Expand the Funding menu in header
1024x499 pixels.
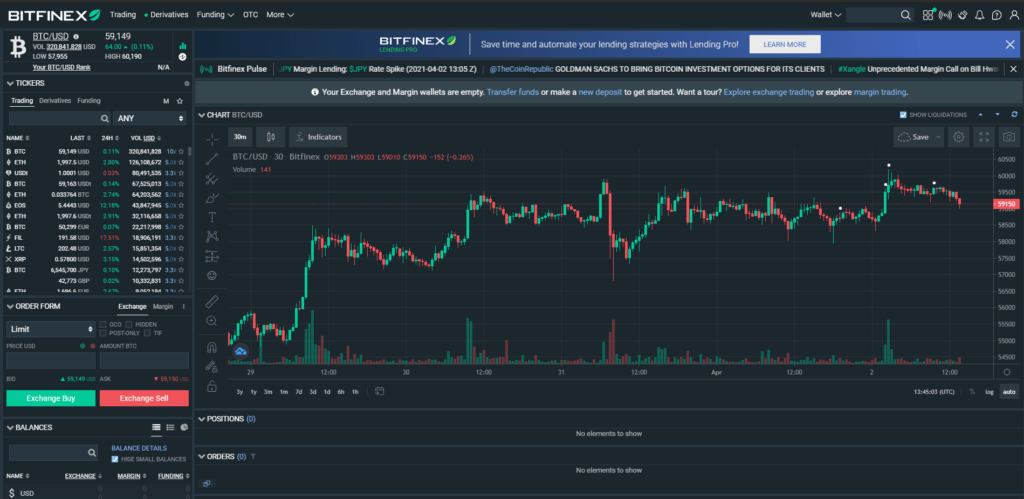click(x=215, y=14)
